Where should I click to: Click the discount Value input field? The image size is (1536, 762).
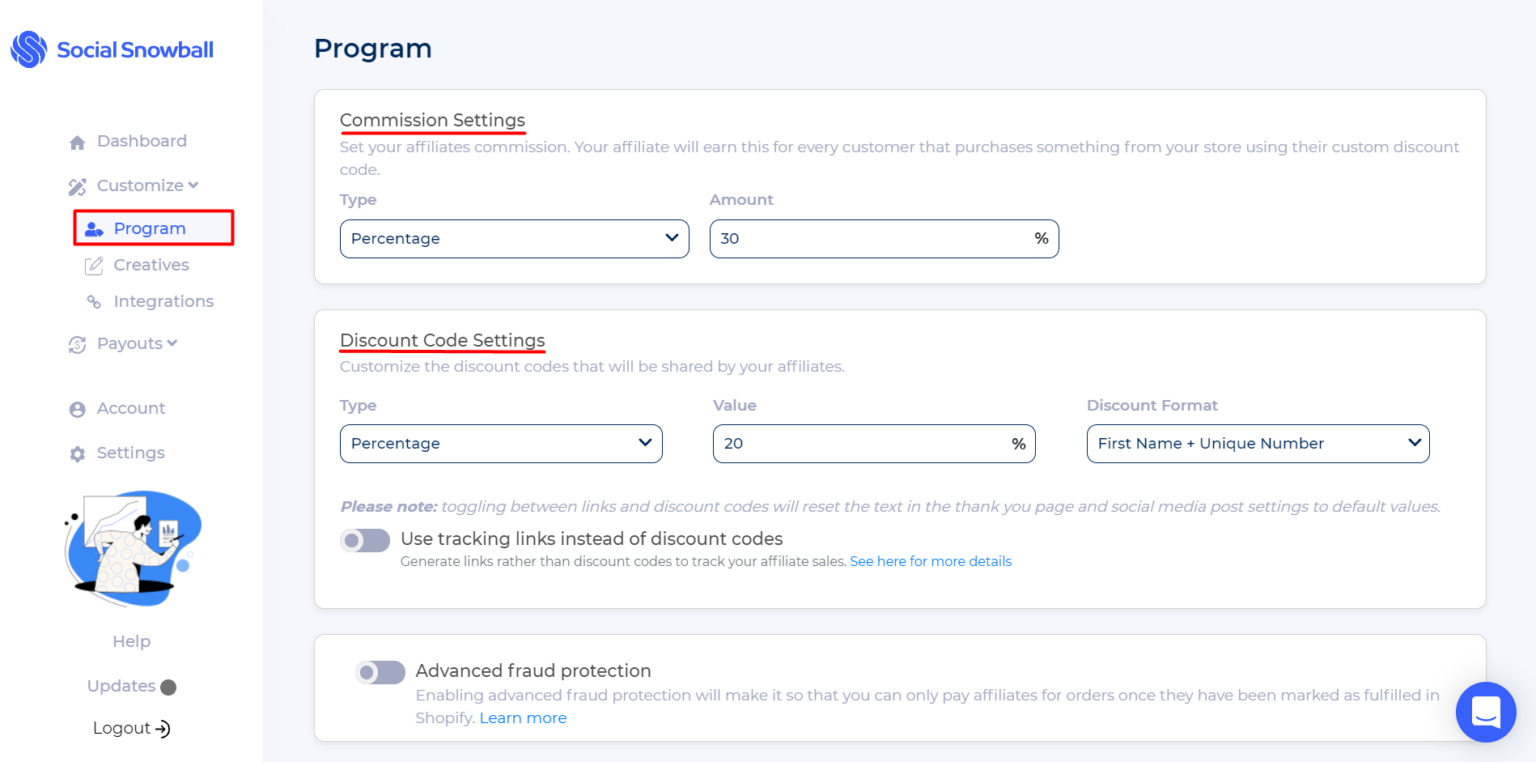pos(860,444)
